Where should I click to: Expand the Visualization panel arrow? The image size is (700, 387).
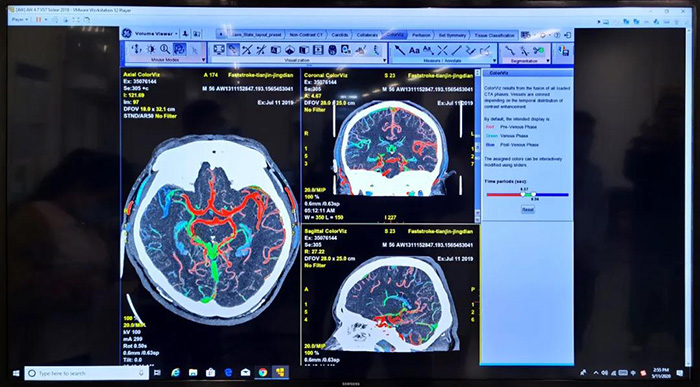385,60
